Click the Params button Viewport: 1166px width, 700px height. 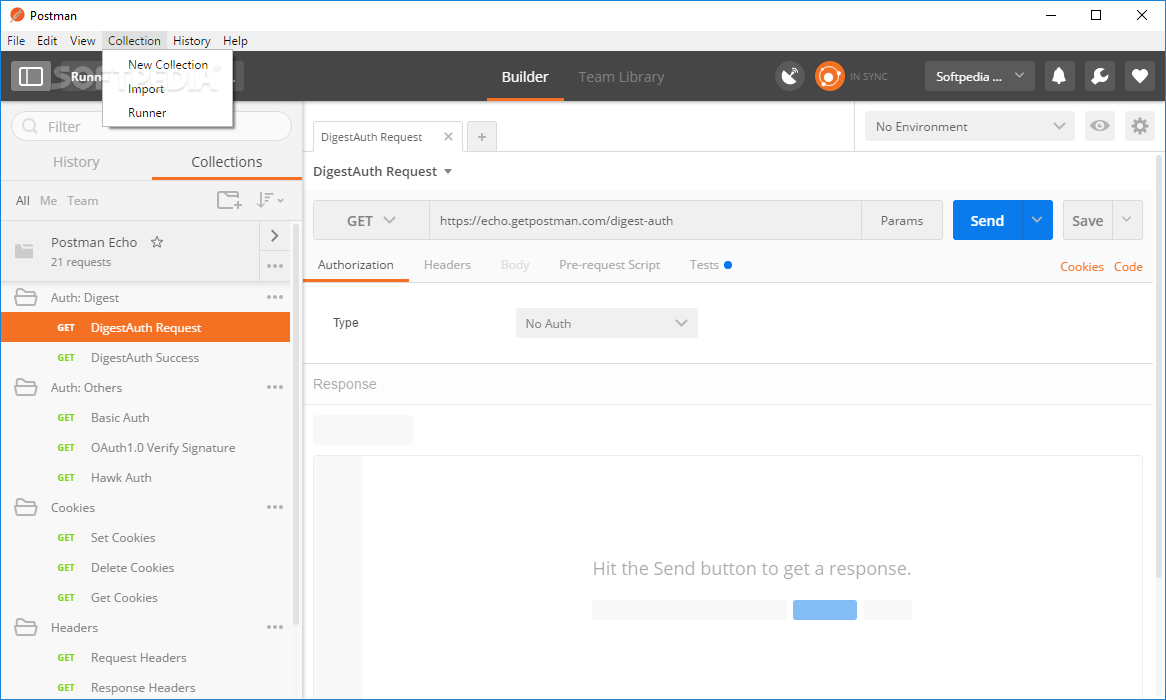[x=901, y=220]
